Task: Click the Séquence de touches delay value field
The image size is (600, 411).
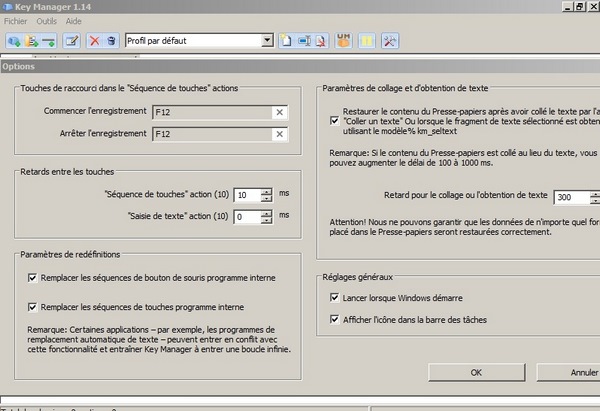Action: pos(248,195)
